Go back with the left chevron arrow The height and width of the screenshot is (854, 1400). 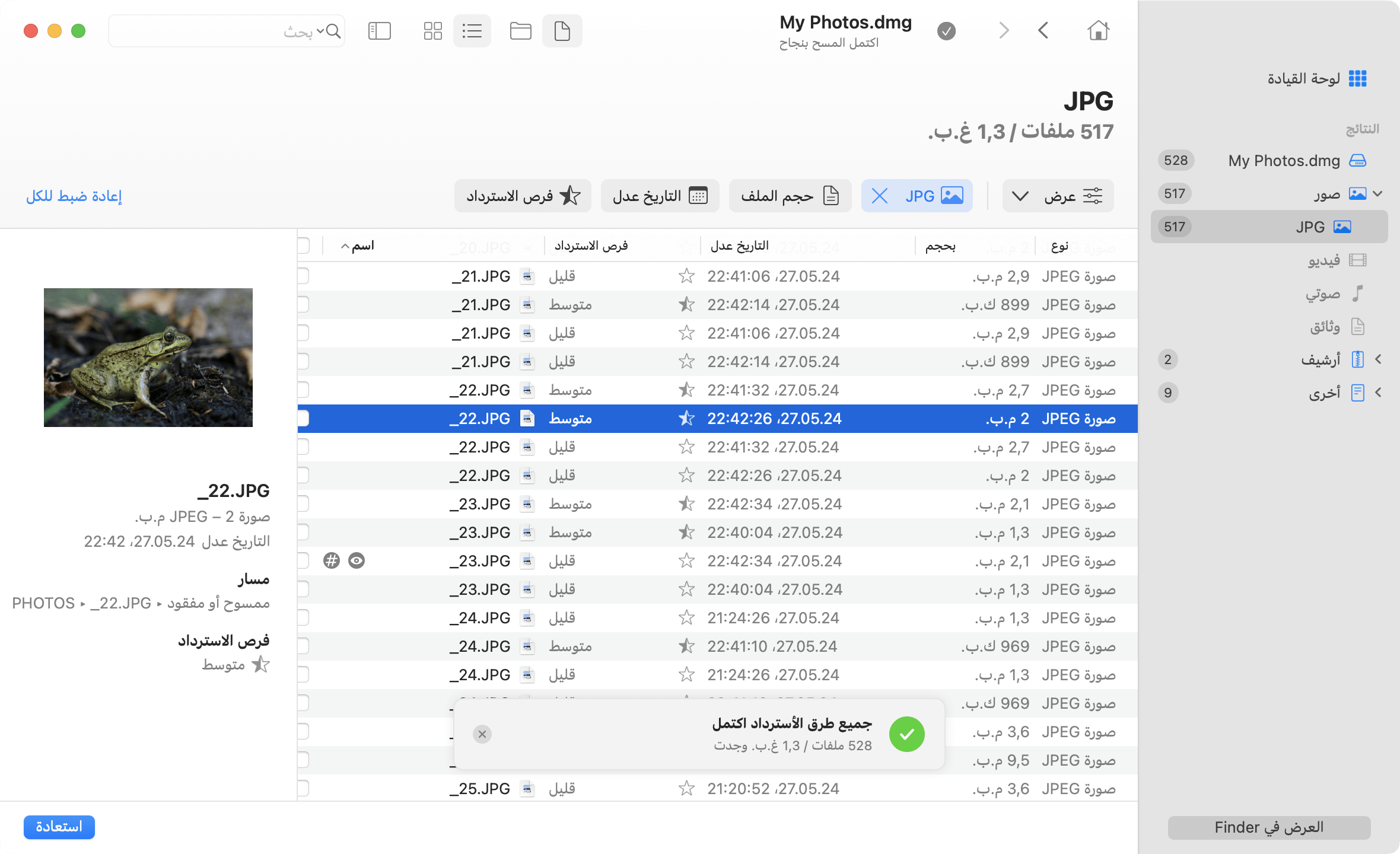(x=1043, y=30)
